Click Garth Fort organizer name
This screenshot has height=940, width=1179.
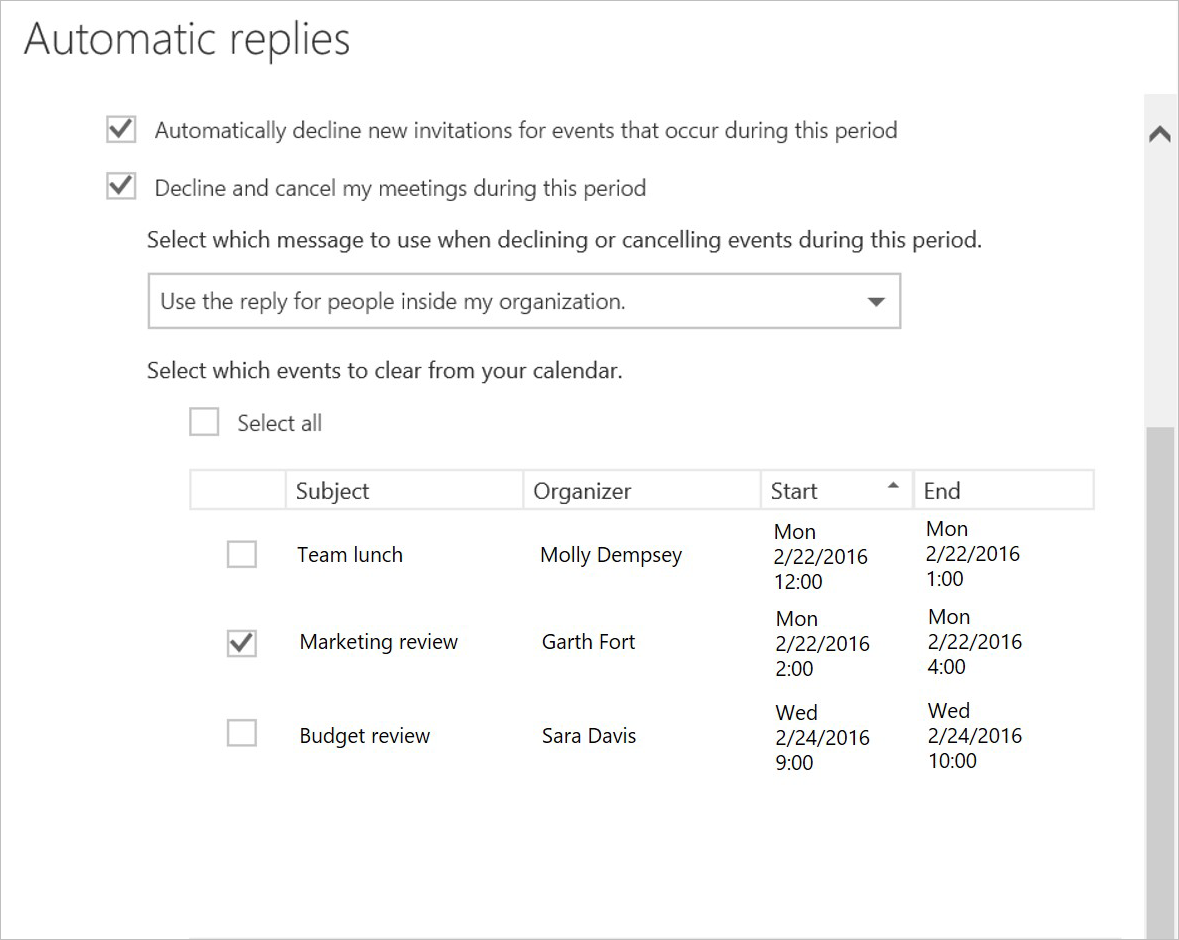[x=588, y=642]
